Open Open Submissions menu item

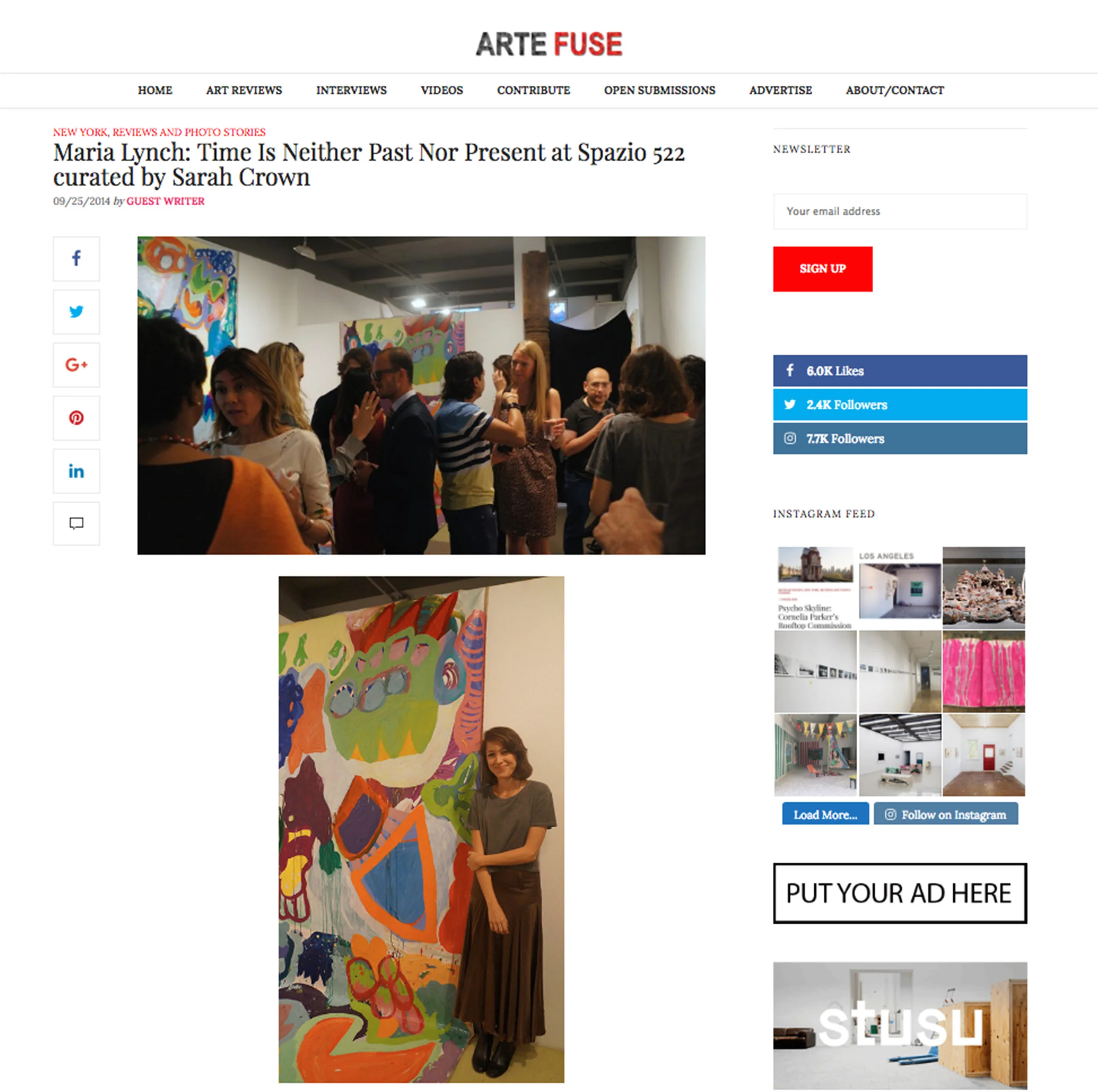[659, 90]
